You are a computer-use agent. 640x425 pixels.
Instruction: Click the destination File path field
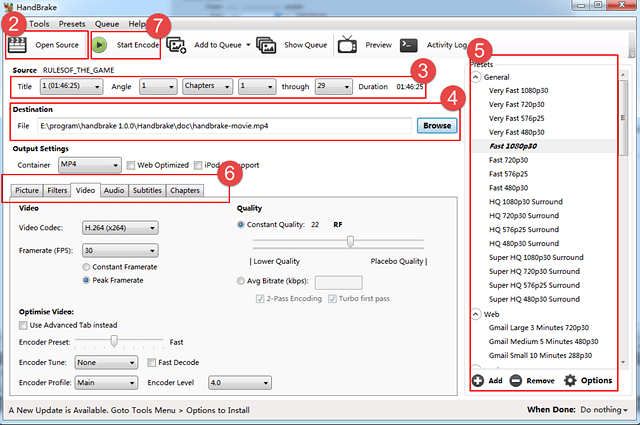(224, 126)
